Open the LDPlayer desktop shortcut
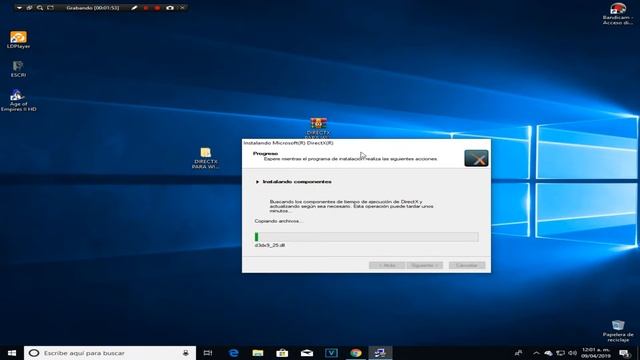640x360 pixels. [x=18, y=40]
